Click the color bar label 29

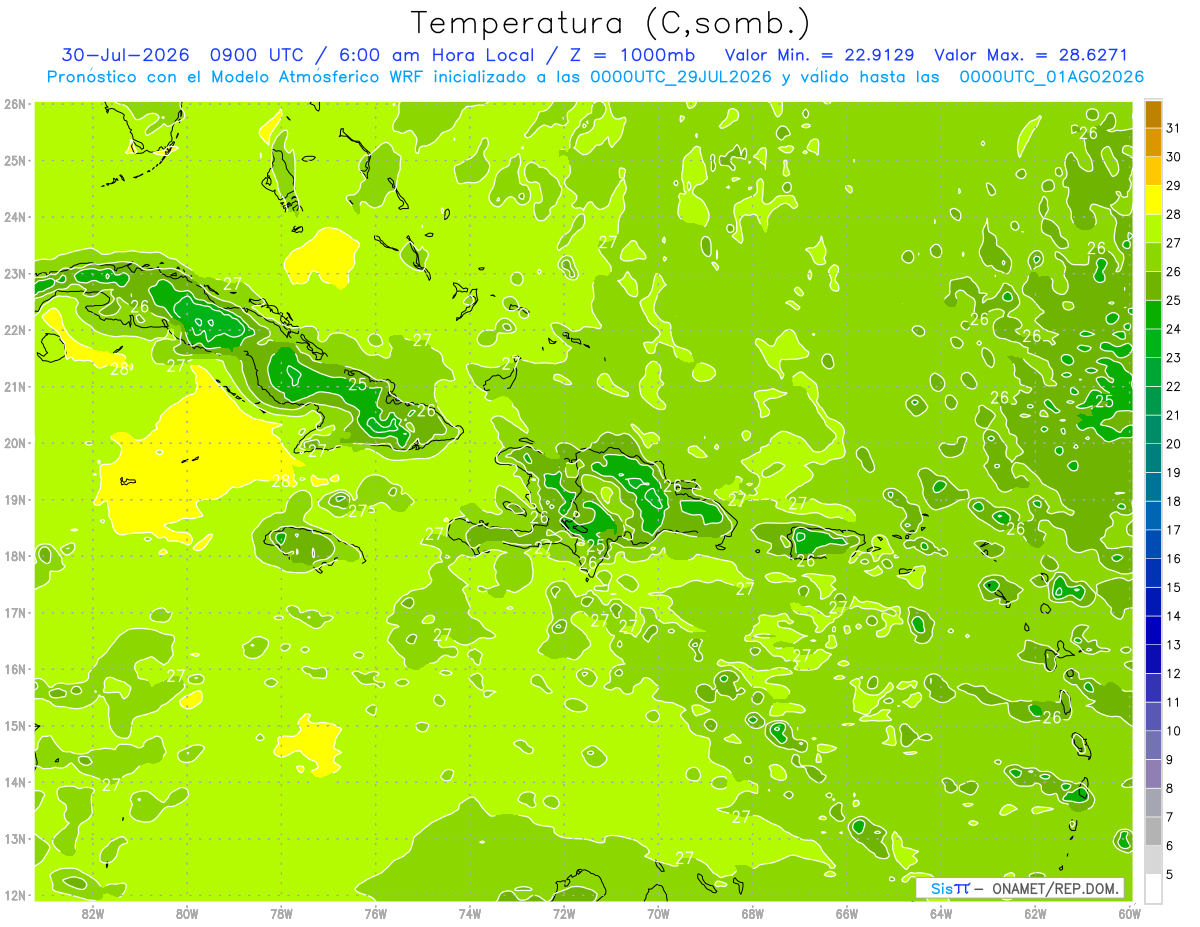pyautogui.click(x=1173, y=185)
